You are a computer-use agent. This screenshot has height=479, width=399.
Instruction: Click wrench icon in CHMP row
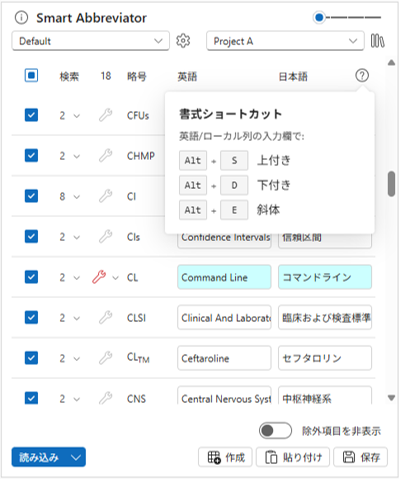[105, 156]
